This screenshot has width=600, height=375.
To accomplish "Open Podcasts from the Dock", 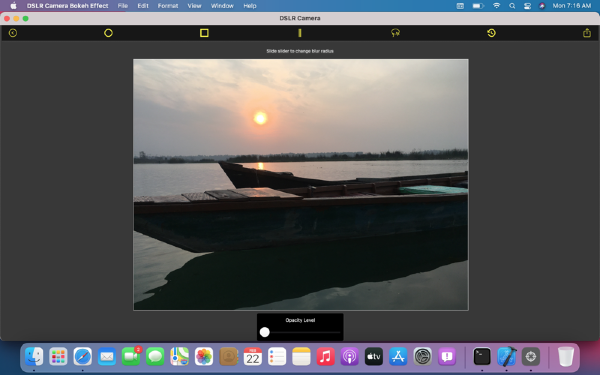I will pyautogui.click(x=350, y=357).
